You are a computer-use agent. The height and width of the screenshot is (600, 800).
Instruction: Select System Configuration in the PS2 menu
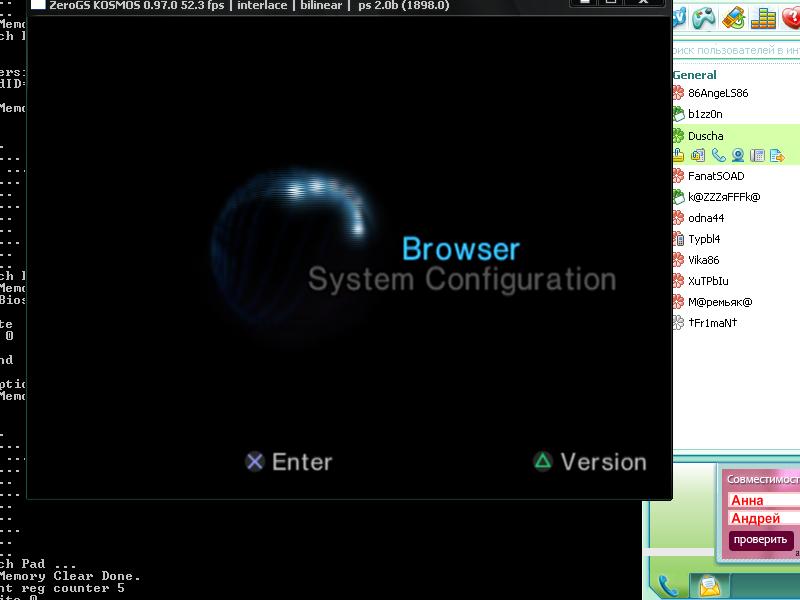462,280
